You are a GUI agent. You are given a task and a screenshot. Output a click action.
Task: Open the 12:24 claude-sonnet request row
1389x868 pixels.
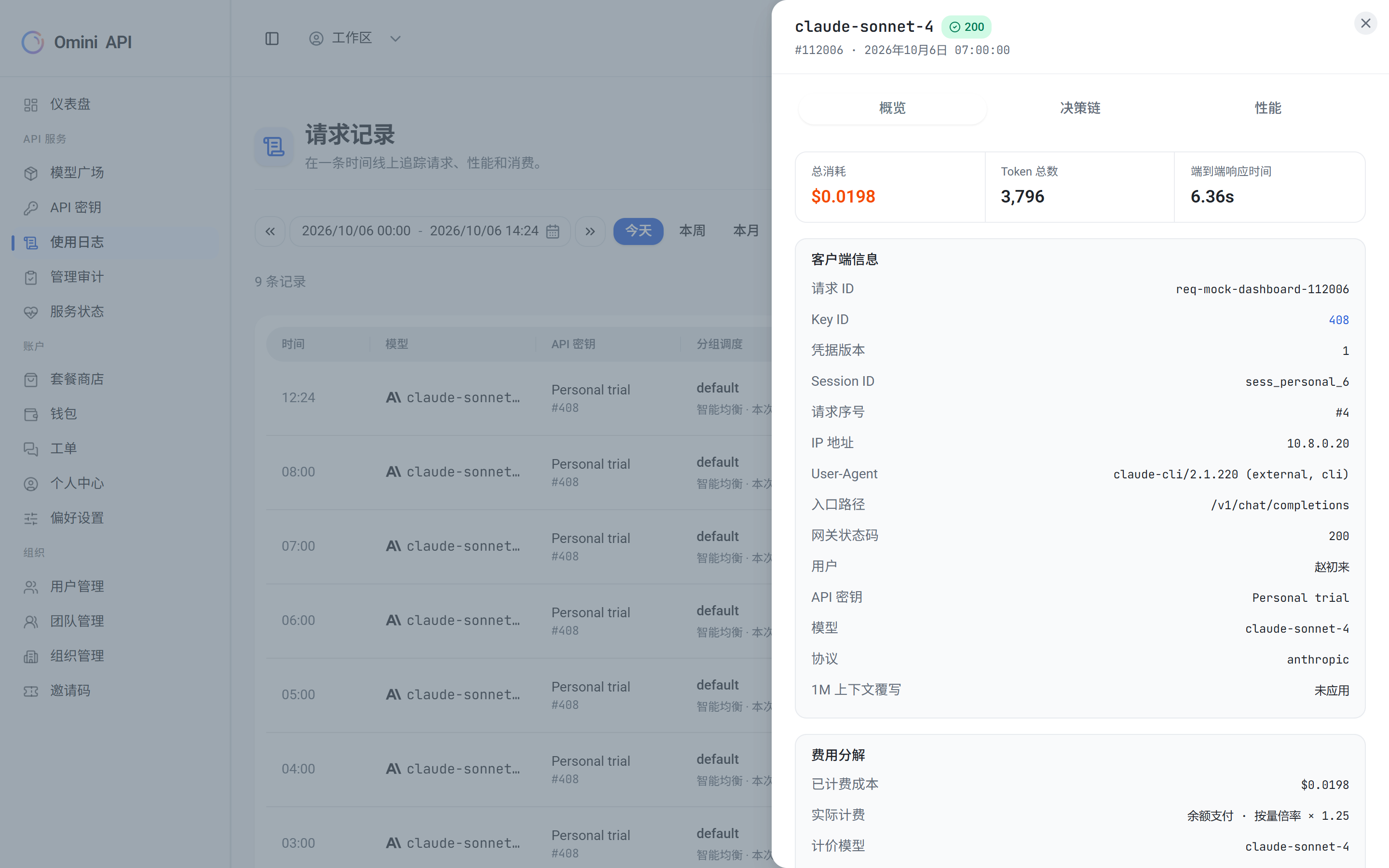point(519,398)
